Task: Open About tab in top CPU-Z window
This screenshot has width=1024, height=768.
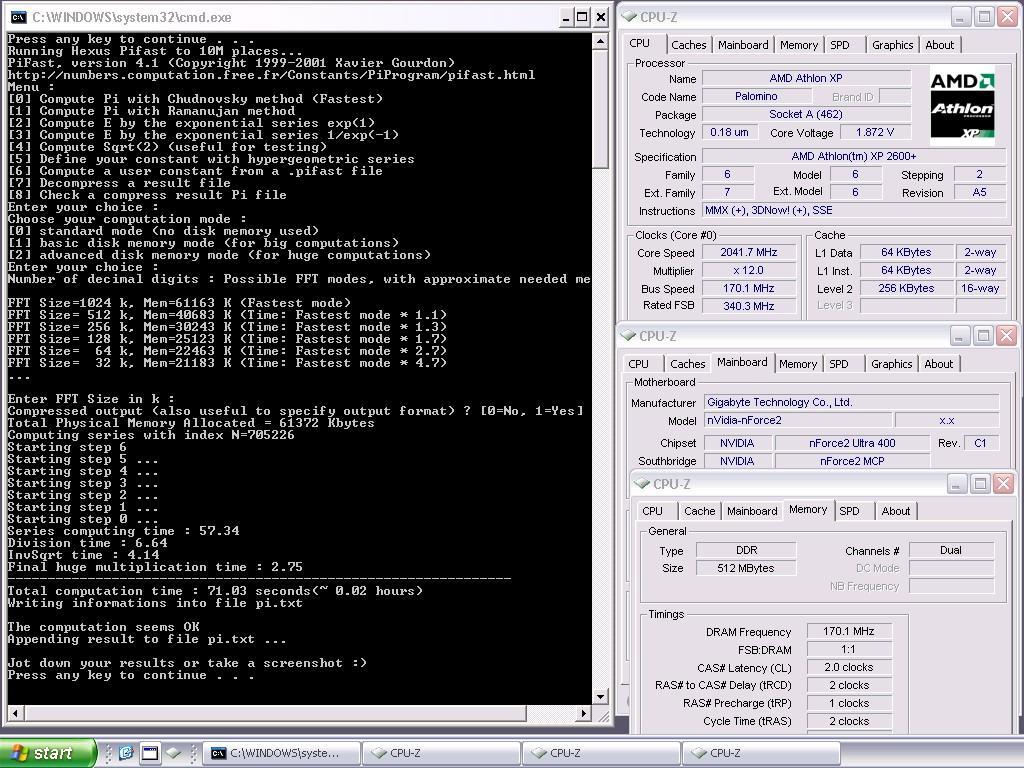Action: [940, 45]
